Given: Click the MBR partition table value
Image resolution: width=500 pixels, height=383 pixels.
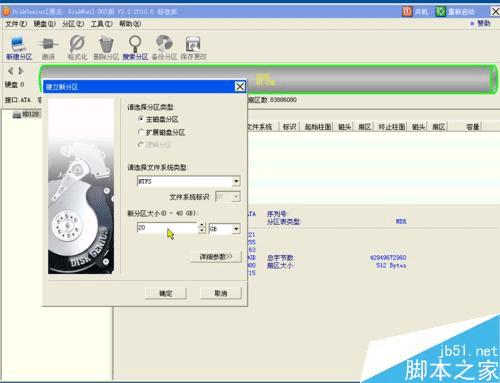Looking at the screenshot, I should coord(401,221).
